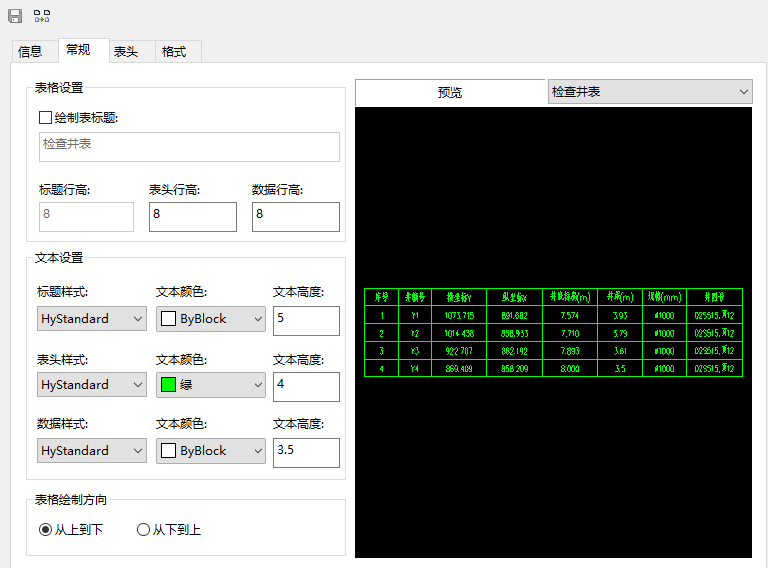
Task: Open the 标题样式 HyStandard dropdown
Action: [92, 319]
